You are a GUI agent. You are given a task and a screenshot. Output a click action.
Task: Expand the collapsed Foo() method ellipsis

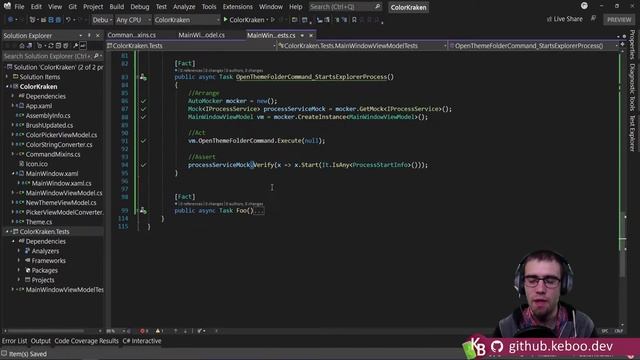click(259, 211)
